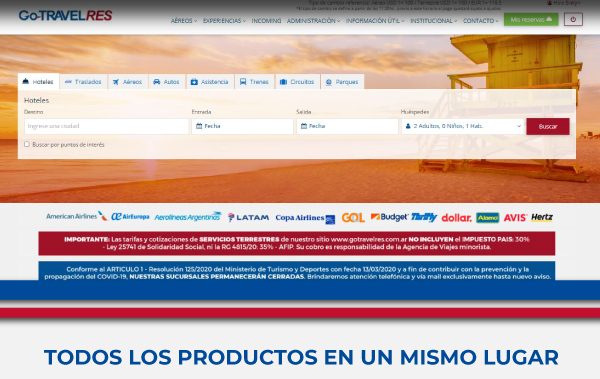Click the red Buscar button
This screenshot has width=600, height=379.
[548, 126]
